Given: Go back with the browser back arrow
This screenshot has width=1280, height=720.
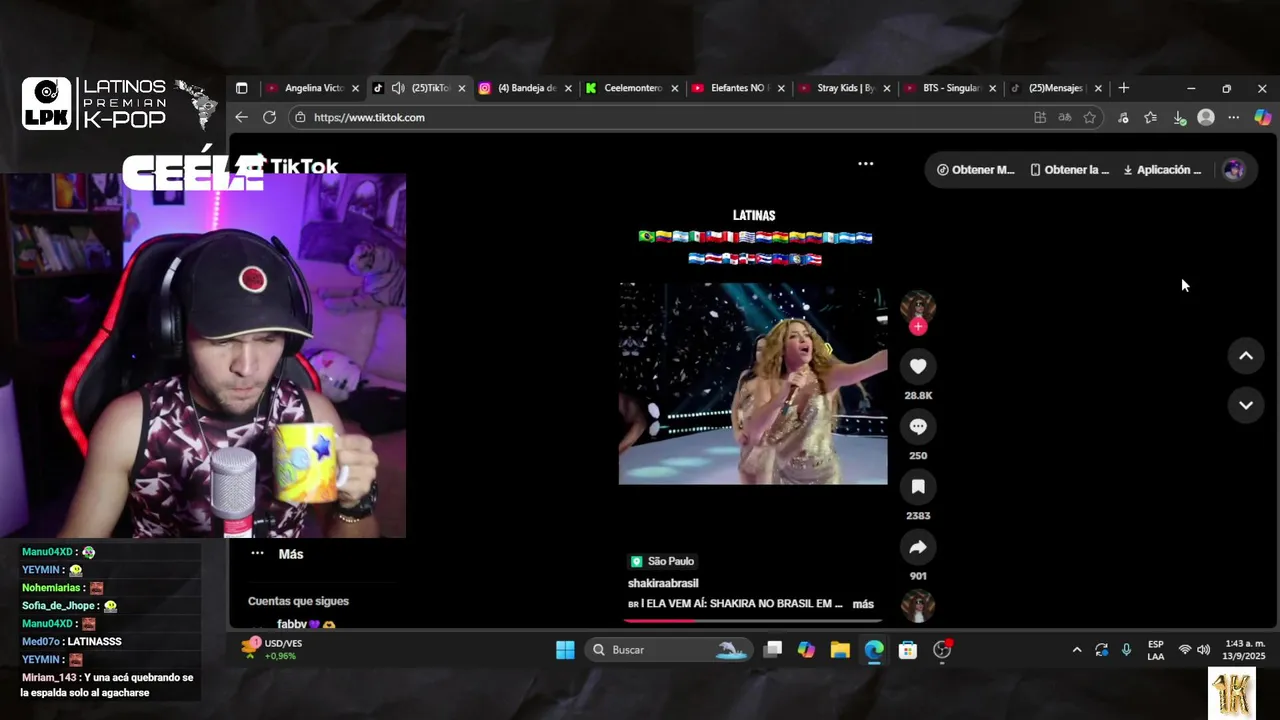Looking at the screenshot, I should pos(241,117).
